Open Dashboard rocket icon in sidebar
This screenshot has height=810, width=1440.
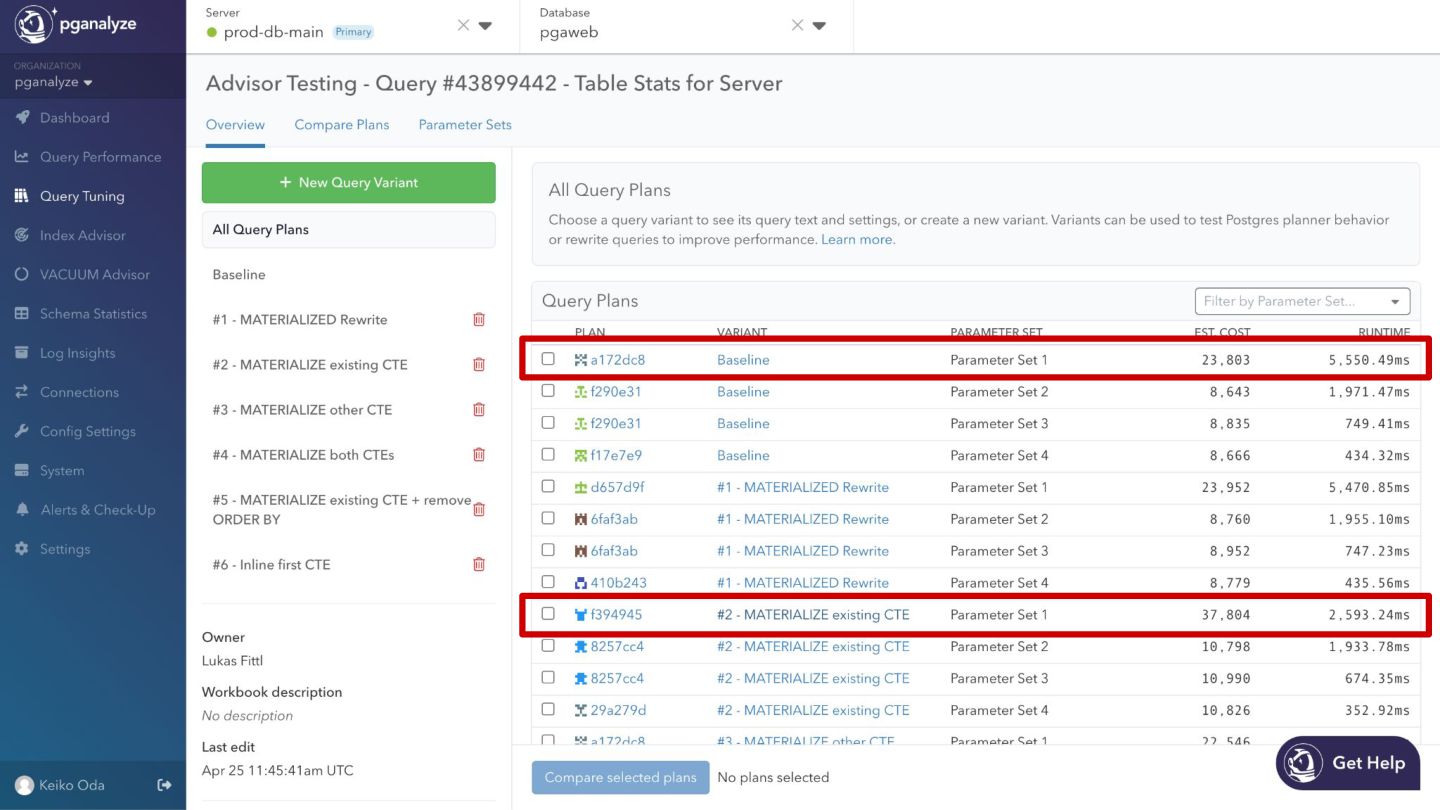[22, 118]
